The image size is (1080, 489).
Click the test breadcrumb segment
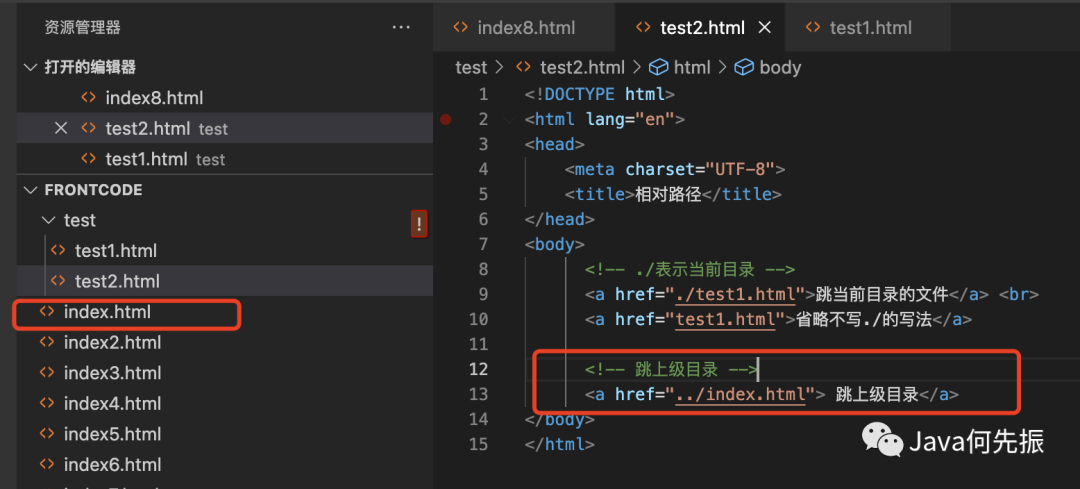[470, 67]
